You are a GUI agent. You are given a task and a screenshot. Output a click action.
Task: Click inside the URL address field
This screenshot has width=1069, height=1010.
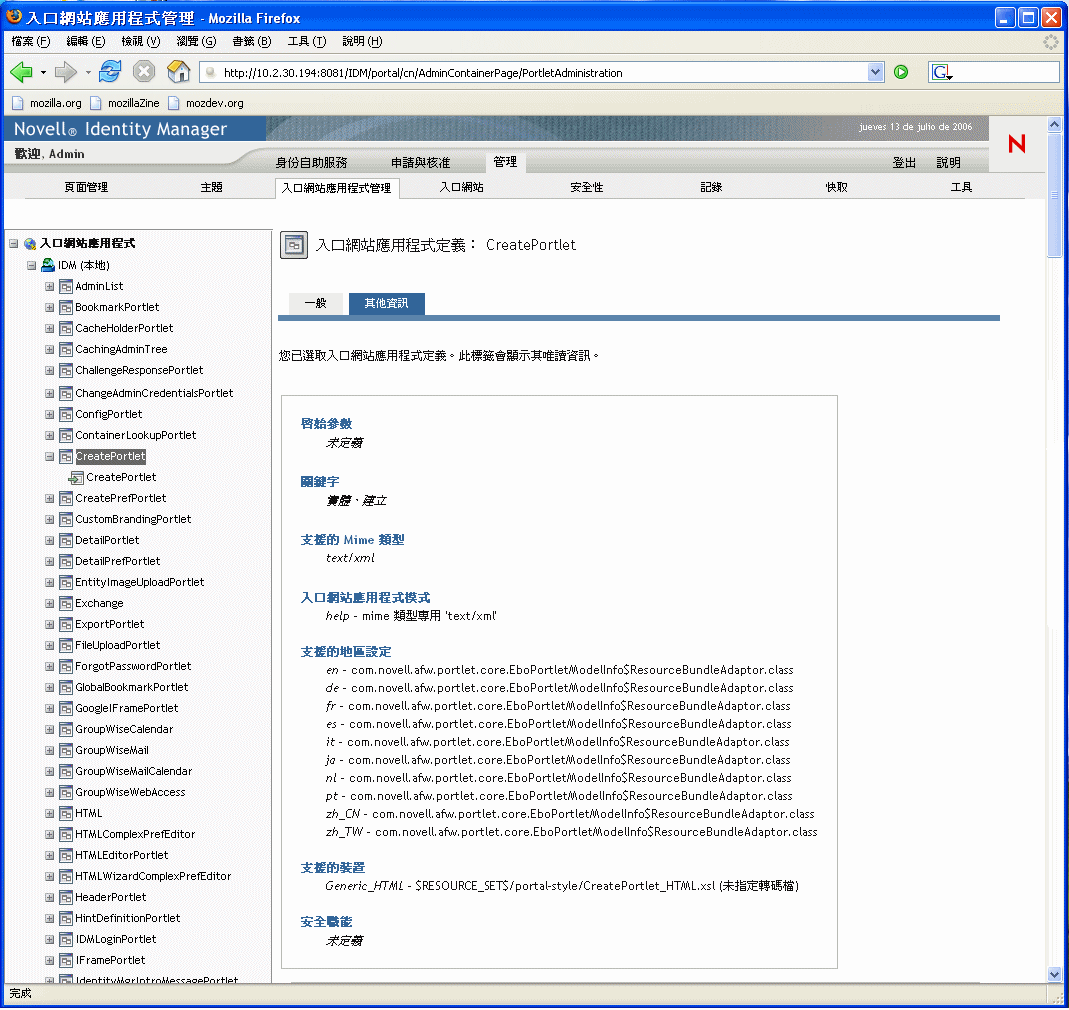(x=542, y=73)
